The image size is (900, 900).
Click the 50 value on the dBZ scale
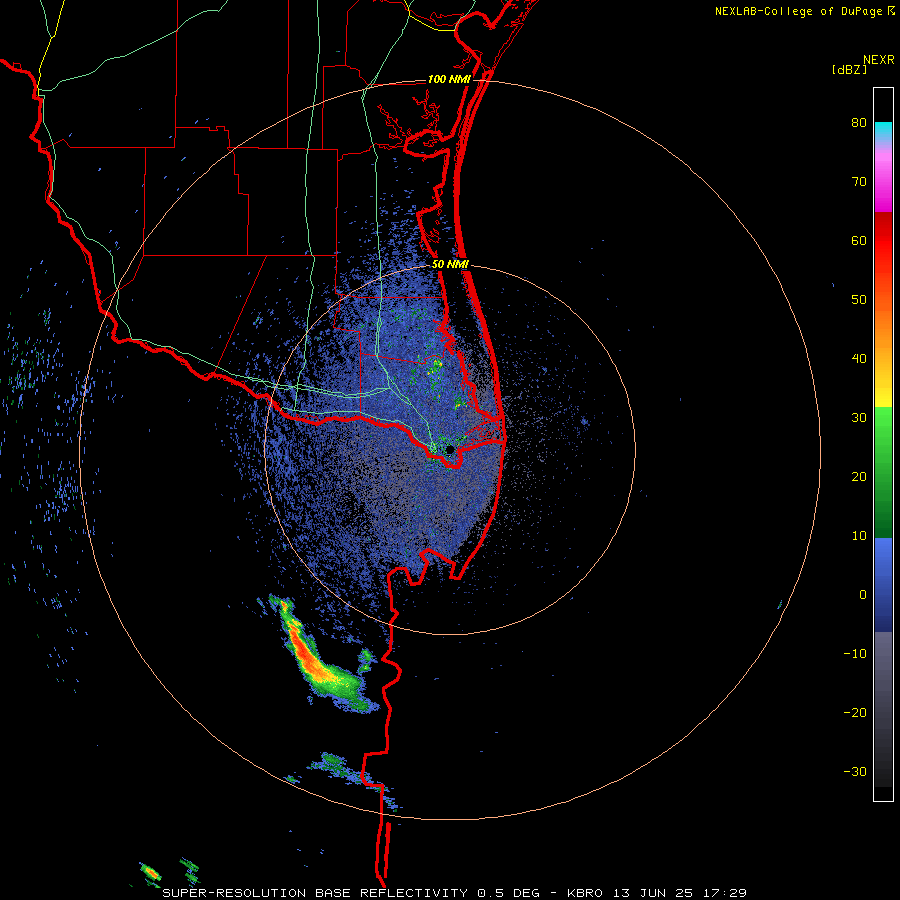click(859, 300)
